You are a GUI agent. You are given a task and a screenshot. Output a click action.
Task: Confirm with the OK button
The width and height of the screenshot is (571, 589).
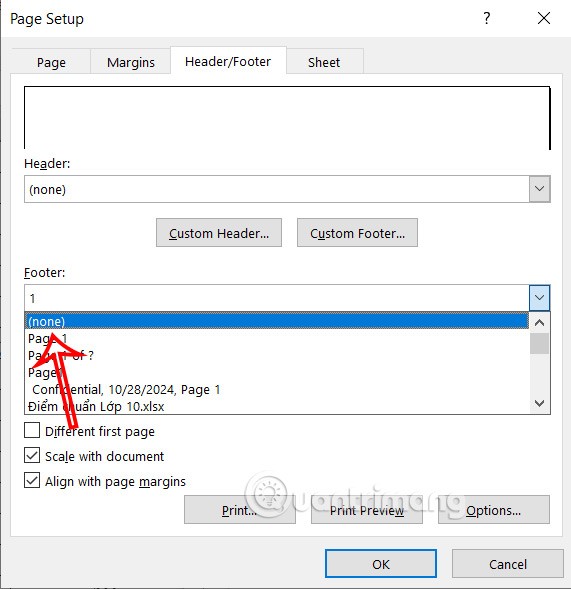click(381, 564)
